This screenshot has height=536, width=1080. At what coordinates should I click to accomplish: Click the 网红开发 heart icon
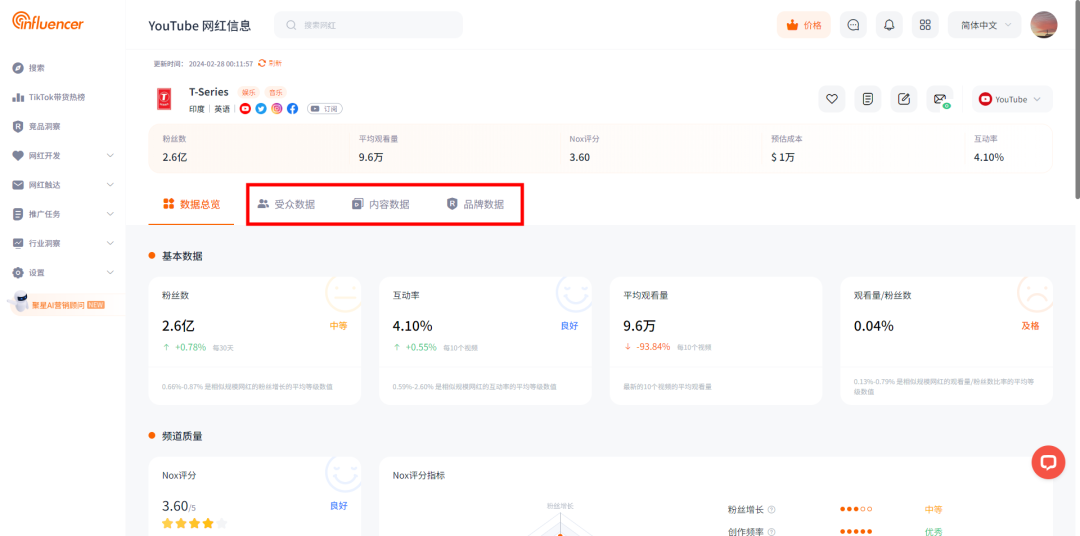(19, 156)
